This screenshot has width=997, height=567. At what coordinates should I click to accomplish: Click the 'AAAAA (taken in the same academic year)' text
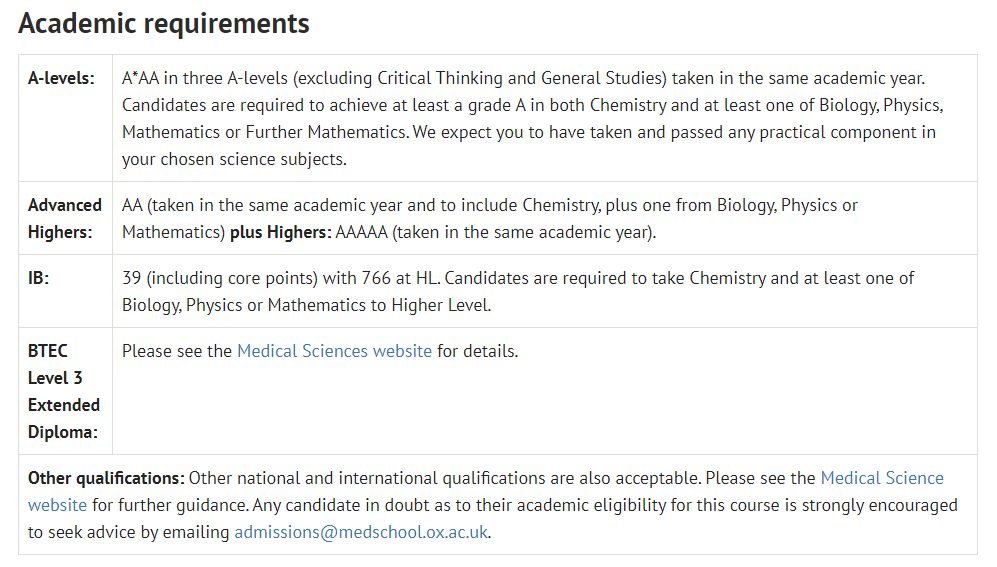click(495, 232)
